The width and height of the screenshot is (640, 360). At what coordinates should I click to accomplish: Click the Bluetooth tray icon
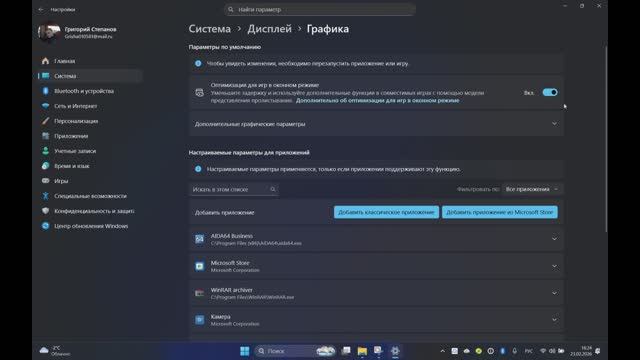click(502, 351)
